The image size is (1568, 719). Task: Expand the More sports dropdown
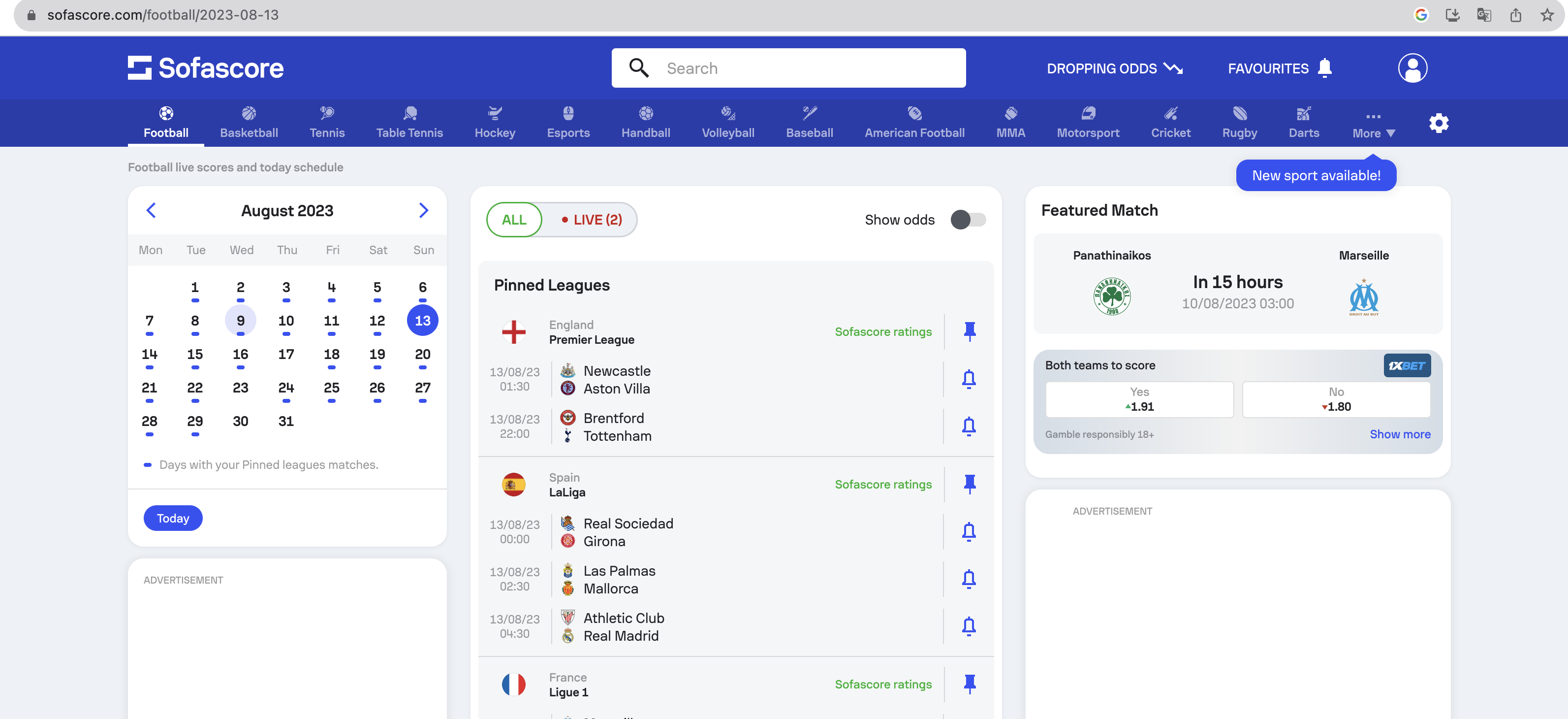pyautogui.click(x=1373, y=124)
